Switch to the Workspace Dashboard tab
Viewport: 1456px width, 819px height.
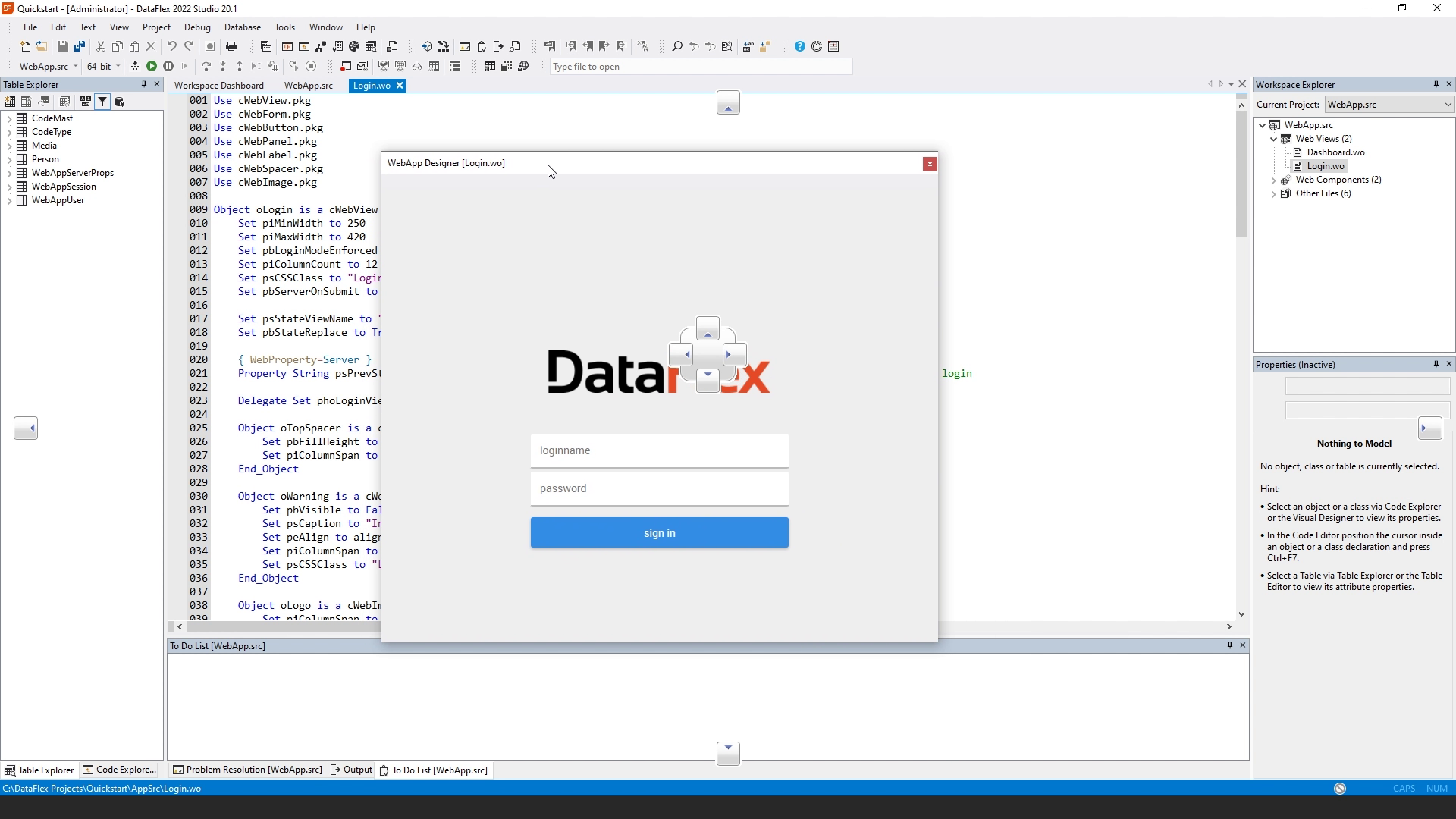(219, 86)
